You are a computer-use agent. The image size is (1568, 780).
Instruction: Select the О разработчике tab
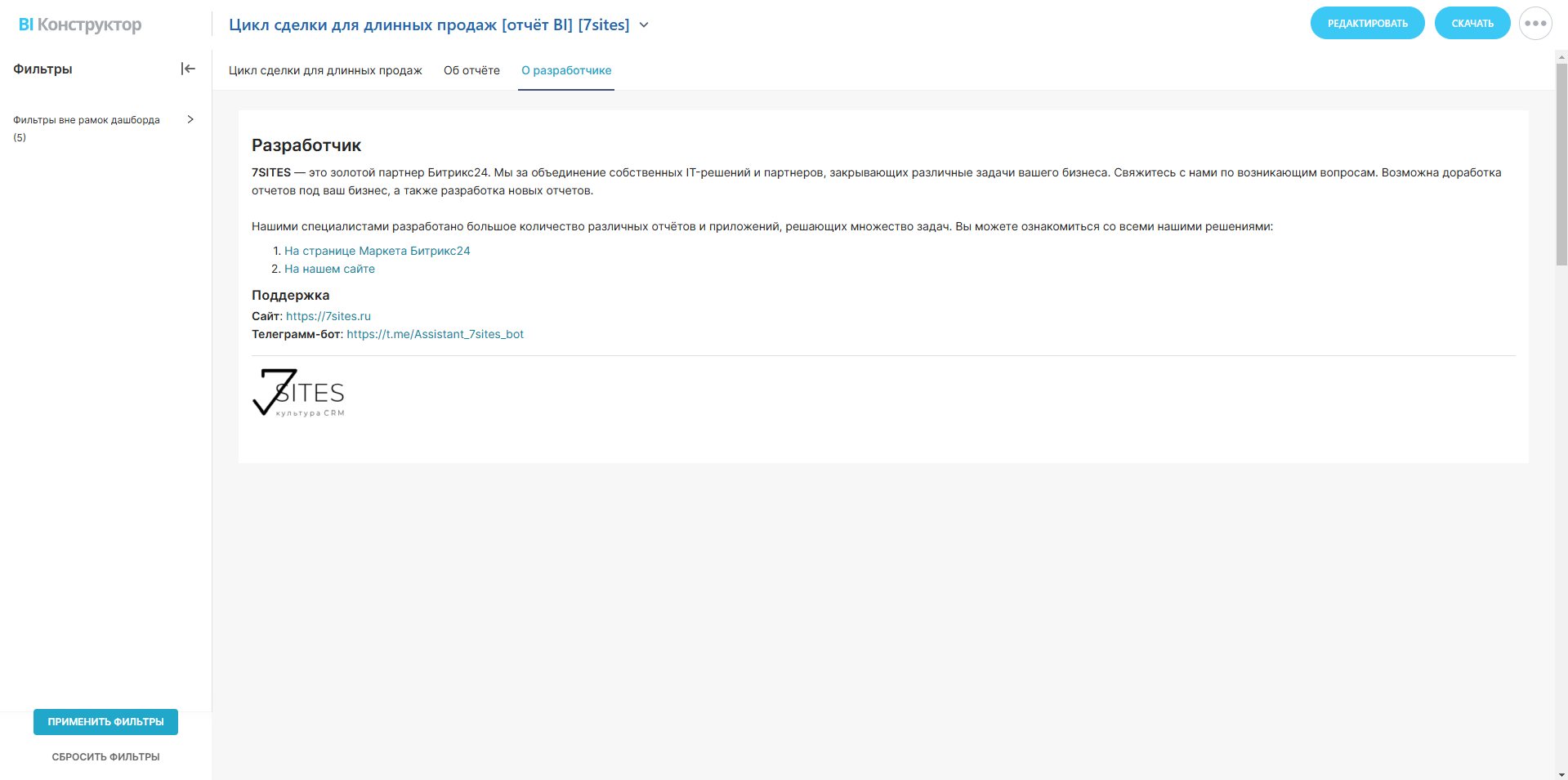tap(566, 70)
